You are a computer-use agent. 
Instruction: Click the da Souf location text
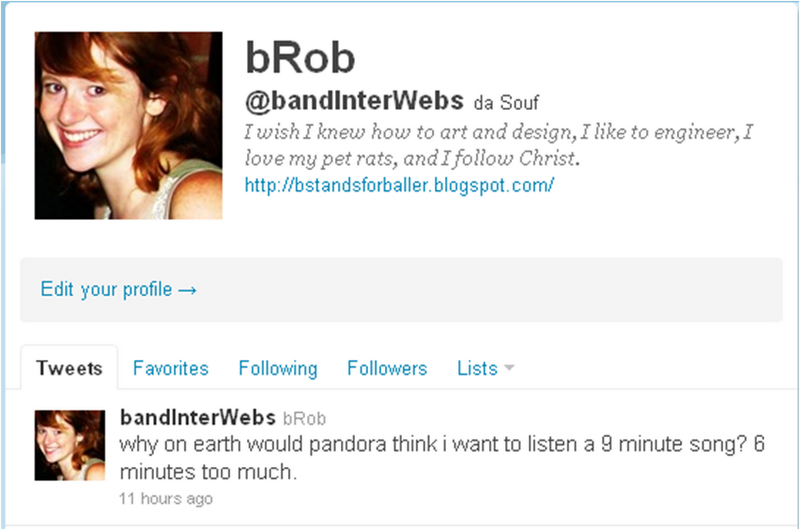[x=506, y=103]
